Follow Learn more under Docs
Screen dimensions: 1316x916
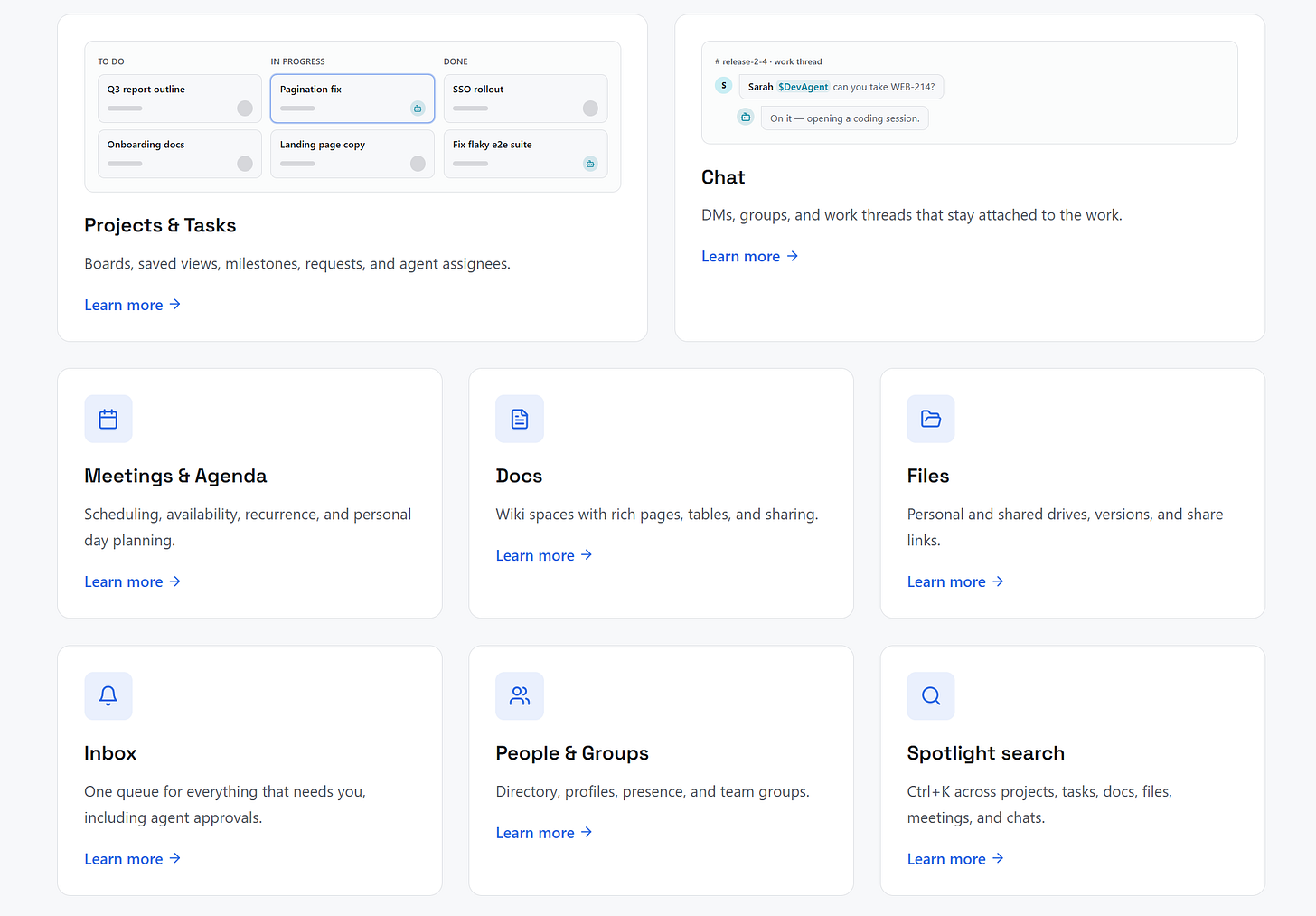[544, 555]
